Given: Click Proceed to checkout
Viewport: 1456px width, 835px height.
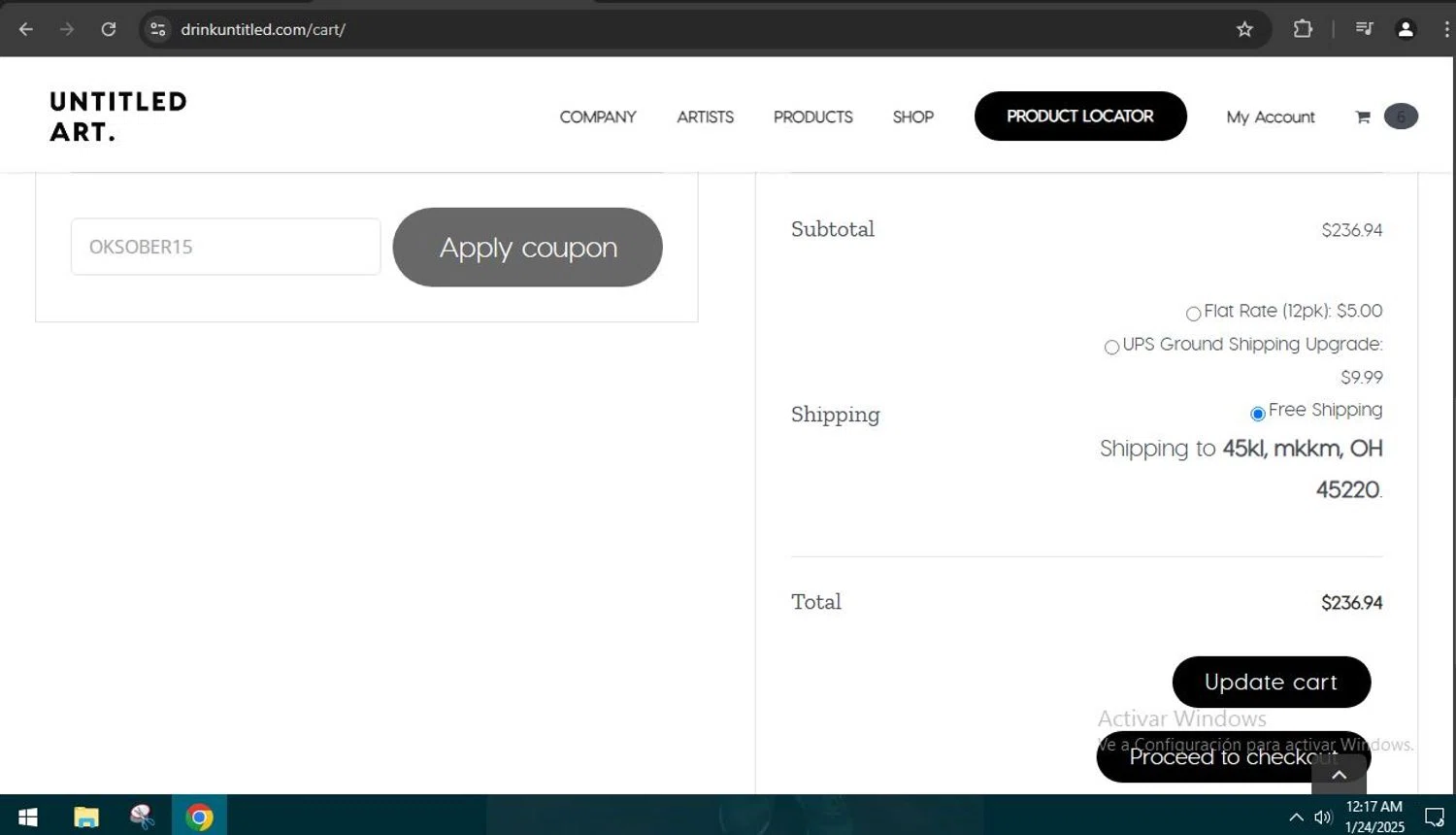Looking at the screenshot, I should pyautogui.click(x=1234, y=756).
